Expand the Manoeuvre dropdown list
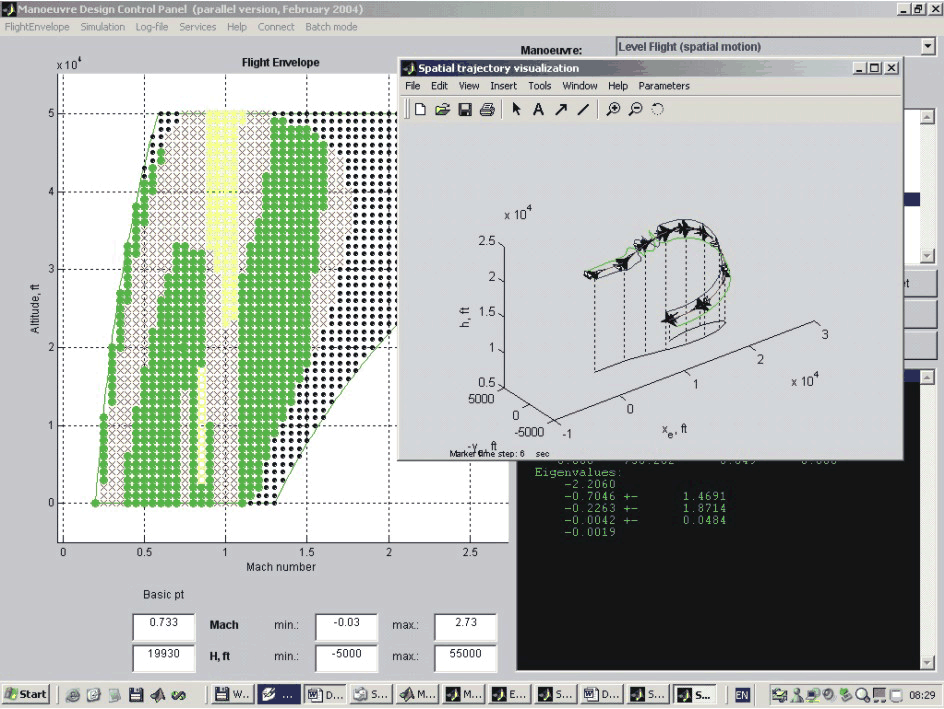This screenshot has height=709, width=944. click(926, 47)
